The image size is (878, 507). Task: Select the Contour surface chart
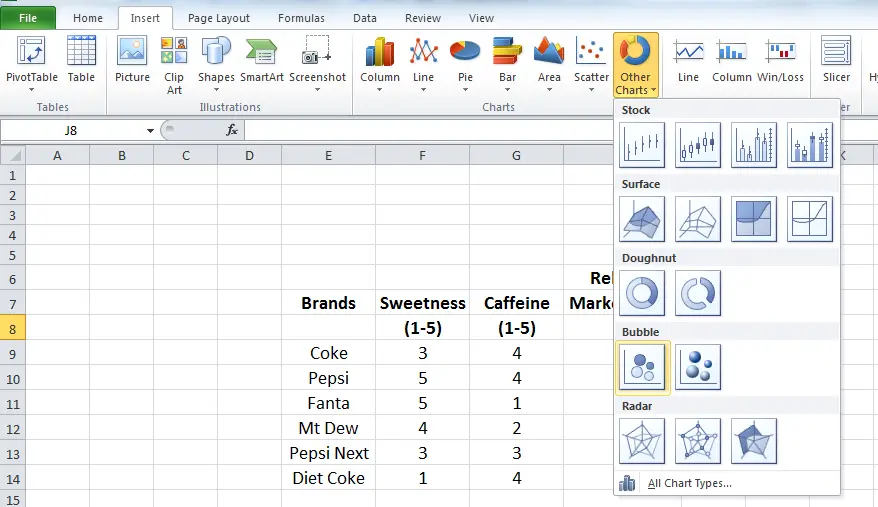click(x=754, y=219)
